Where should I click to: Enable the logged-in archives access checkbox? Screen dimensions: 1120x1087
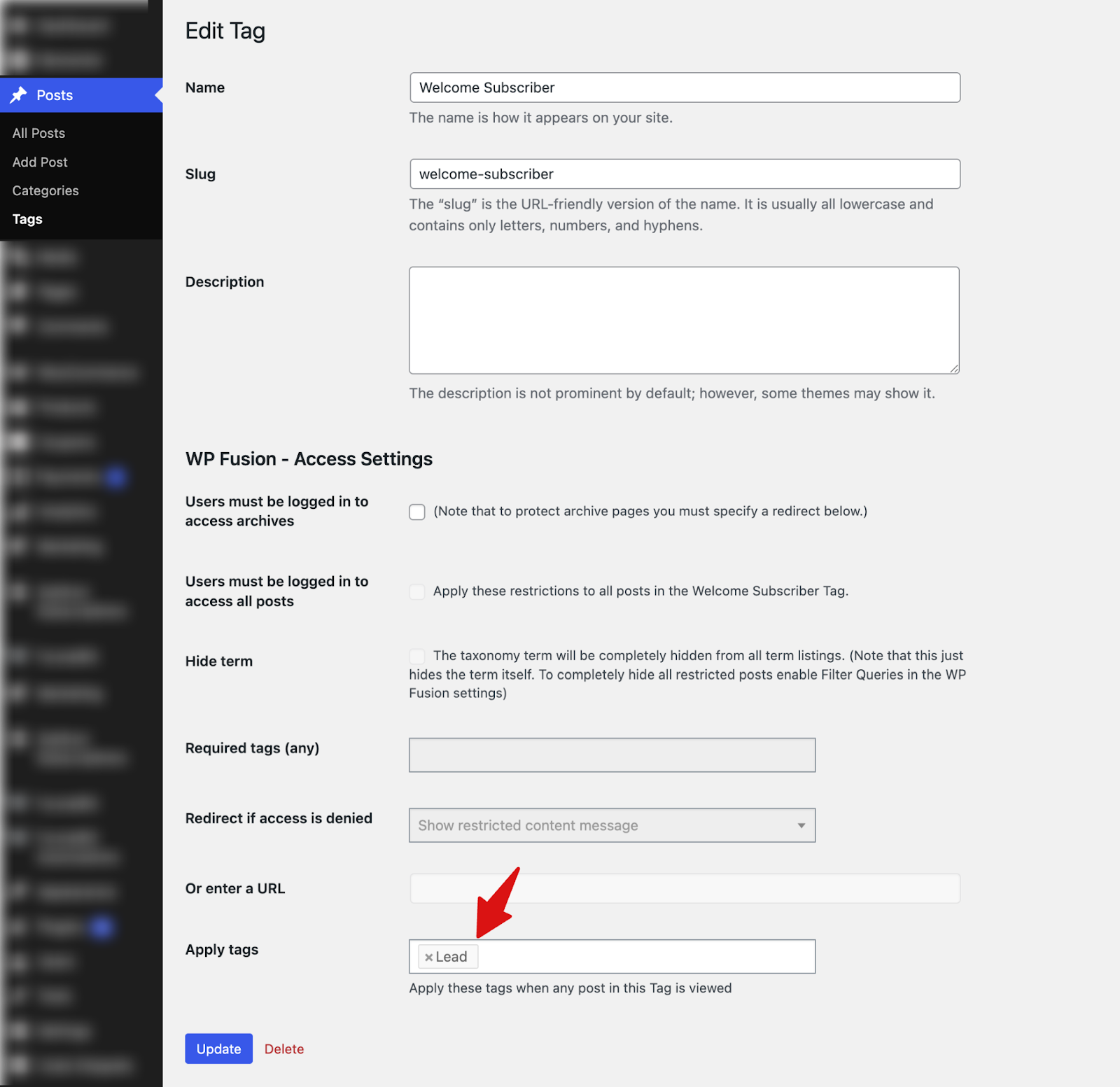tap(417, 512)
